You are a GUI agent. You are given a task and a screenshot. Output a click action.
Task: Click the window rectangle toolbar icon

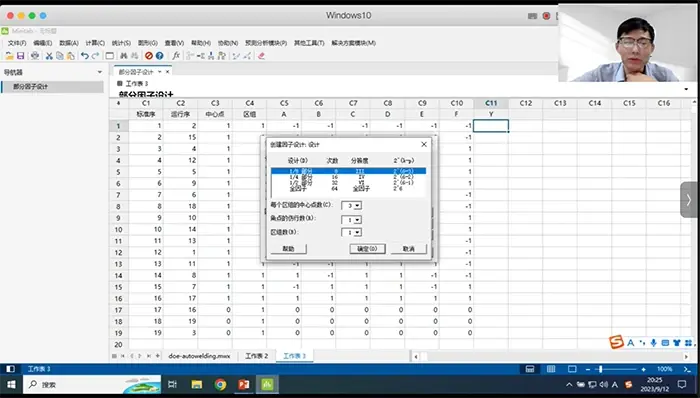point(109,56)
